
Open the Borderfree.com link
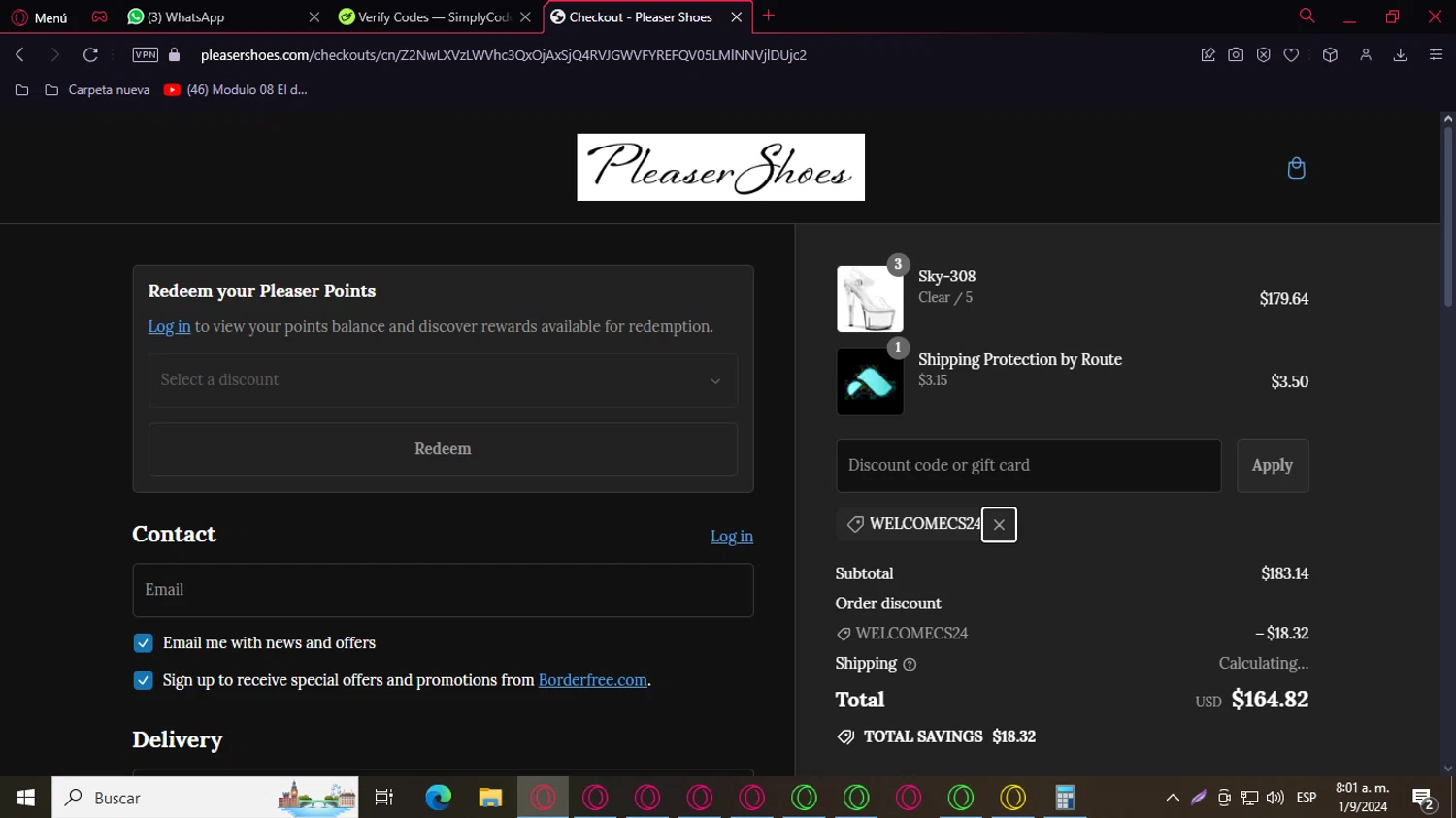tap(592, 680)
